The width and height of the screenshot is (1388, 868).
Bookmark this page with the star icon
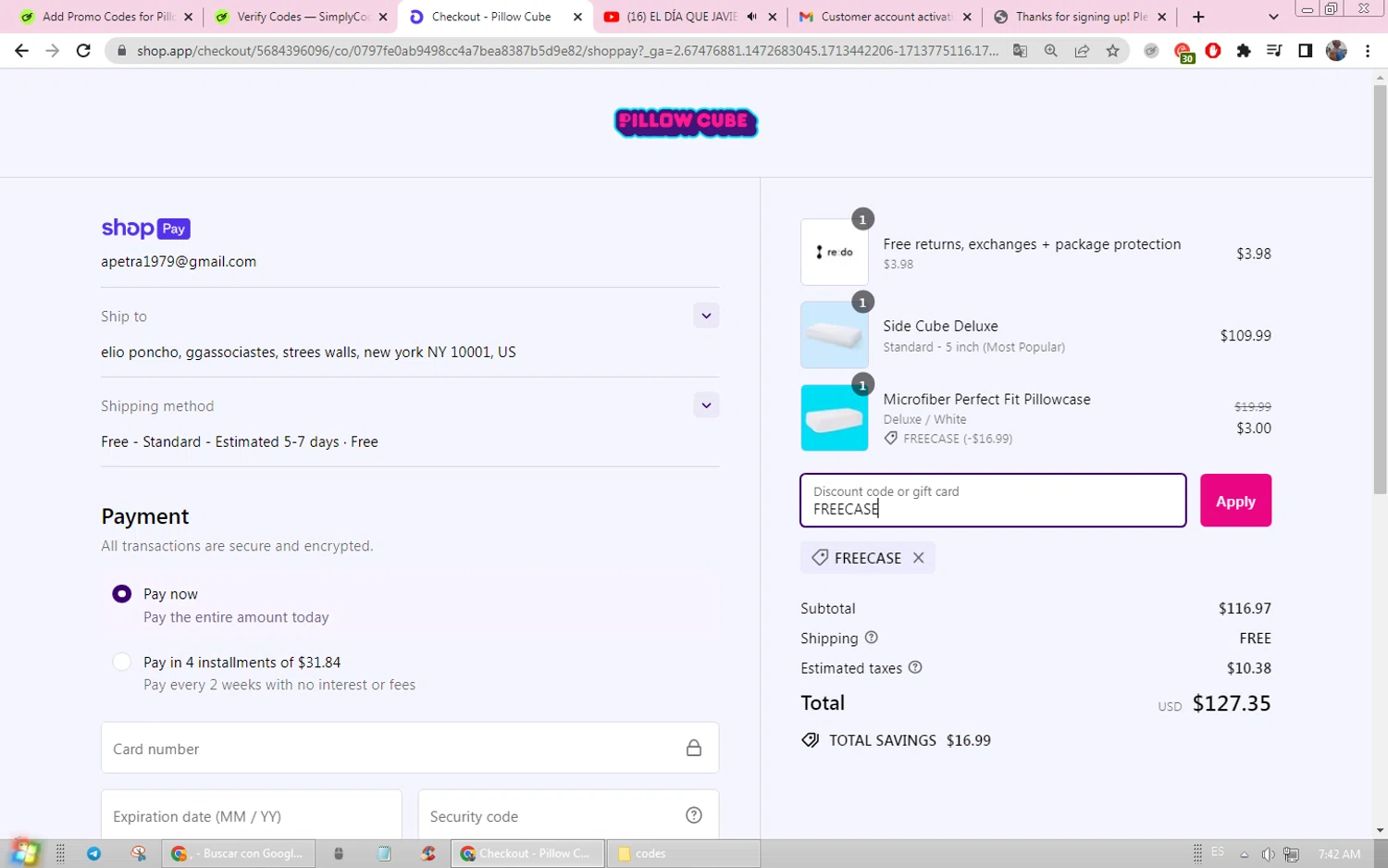pyautogui.click(x=1112, y=51)
